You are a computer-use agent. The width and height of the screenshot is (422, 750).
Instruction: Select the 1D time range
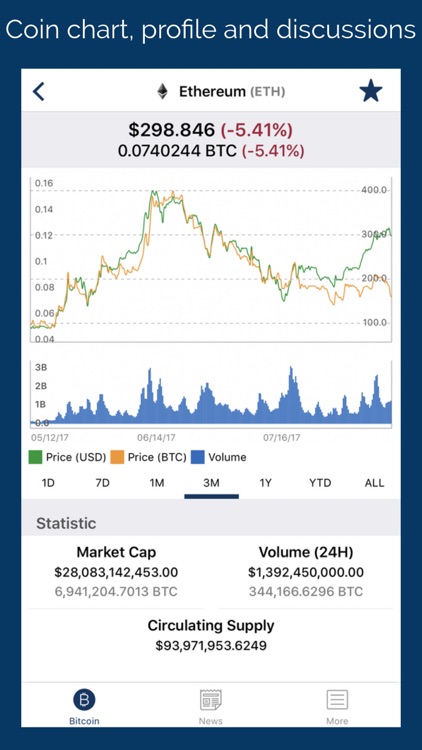click(48, 483)
